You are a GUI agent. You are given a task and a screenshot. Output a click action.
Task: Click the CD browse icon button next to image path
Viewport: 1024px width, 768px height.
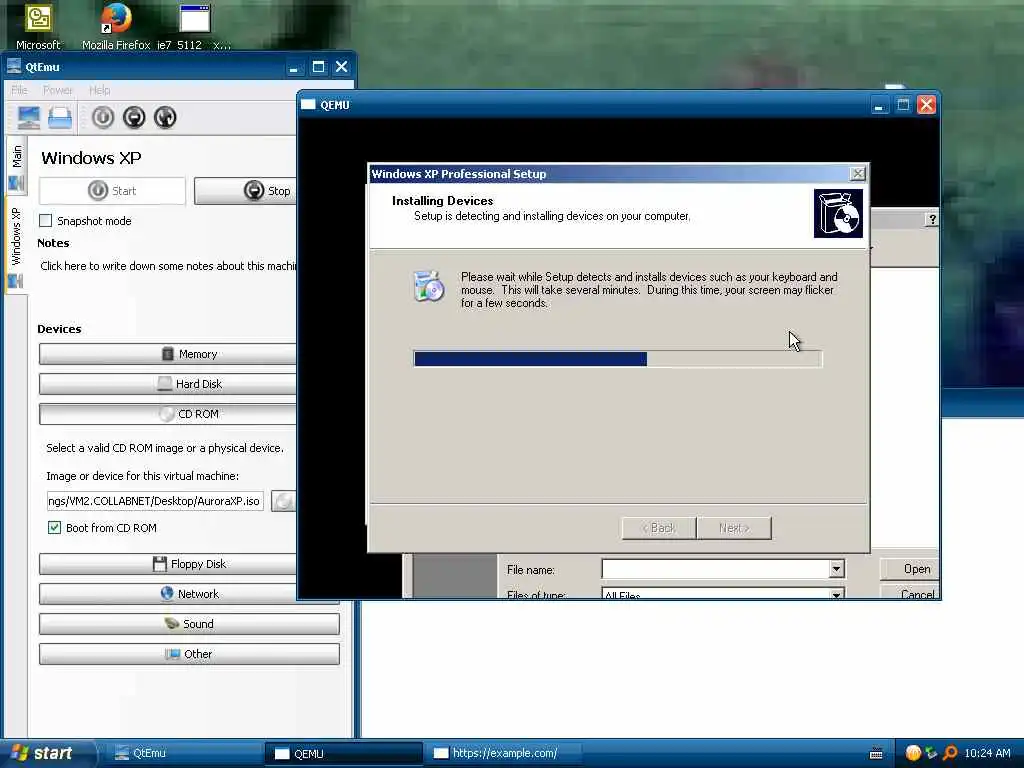[x=283, y=501]
